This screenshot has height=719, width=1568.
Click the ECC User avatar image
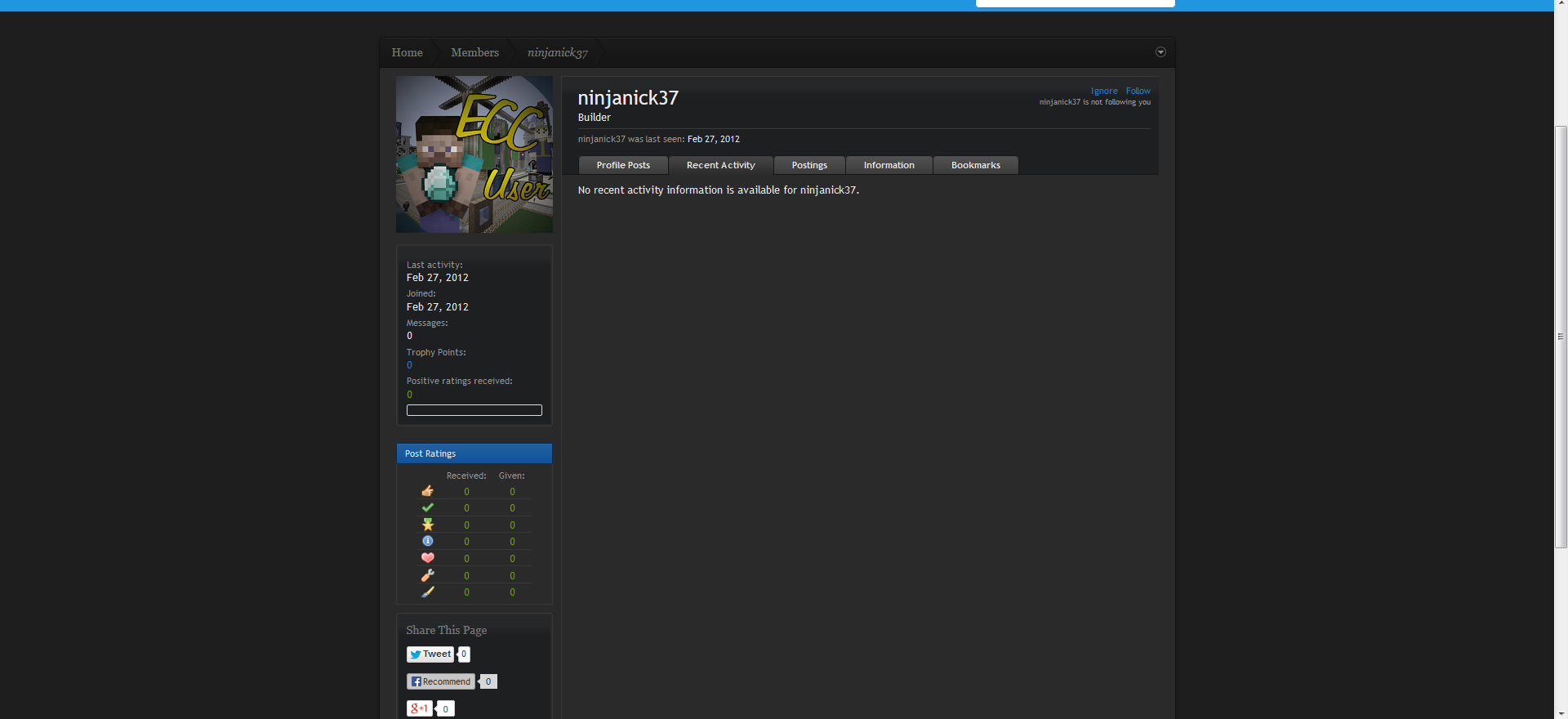click(x=474, y=154)
